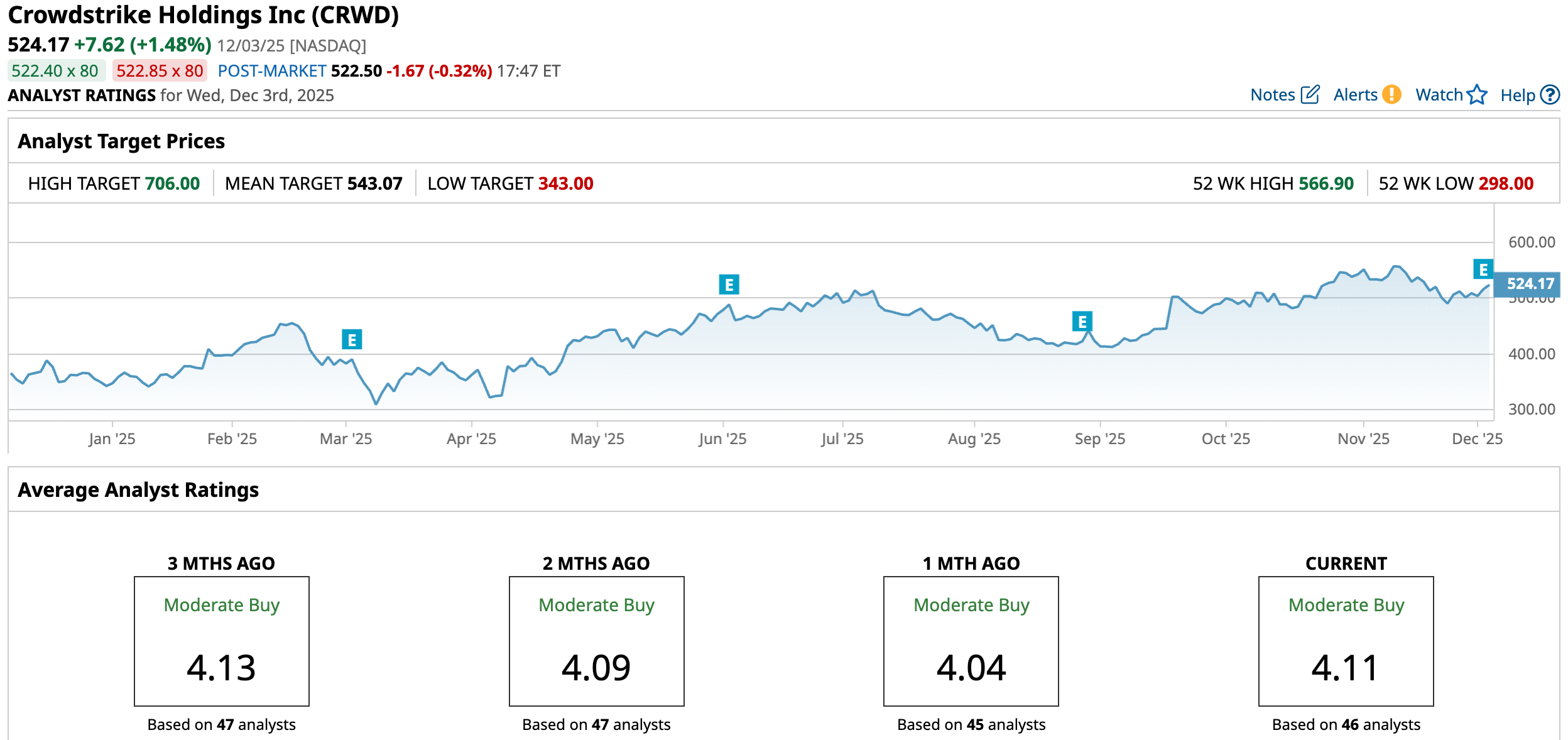Click the POST-MARKET label

click(271, 71)
